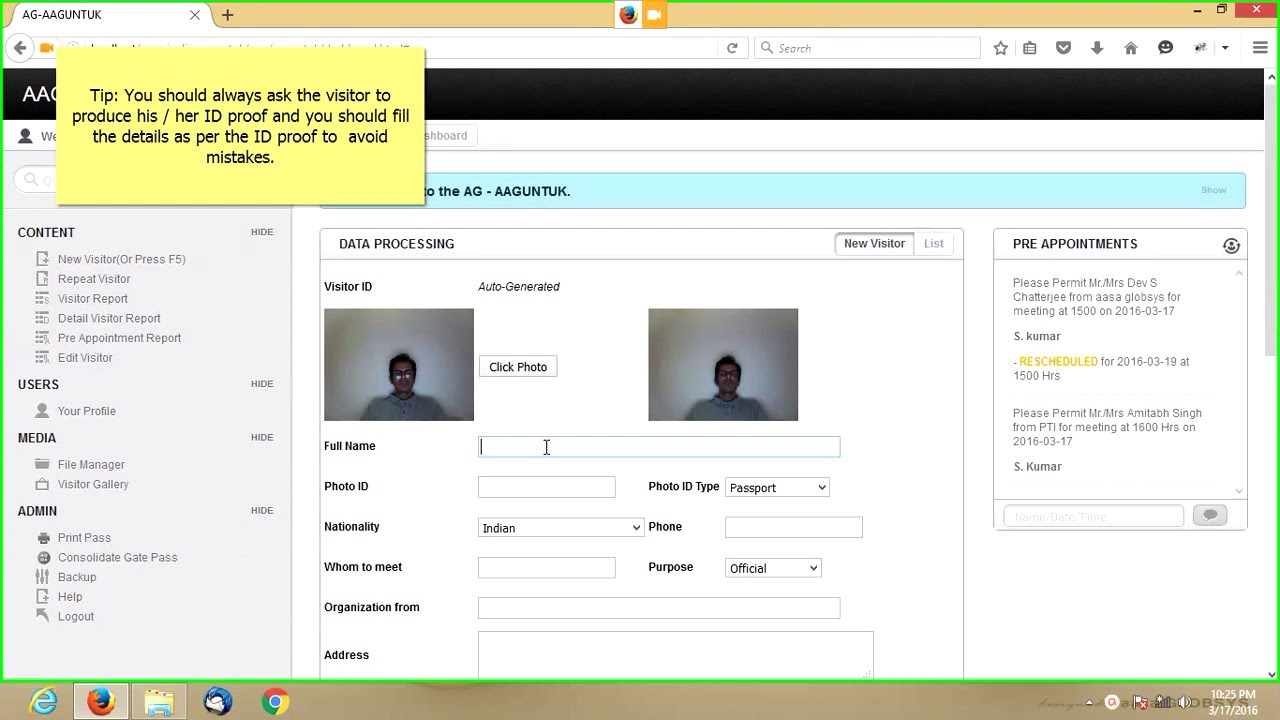
Task: Save page to Pocket
Action: click(x=1064, y=48)
